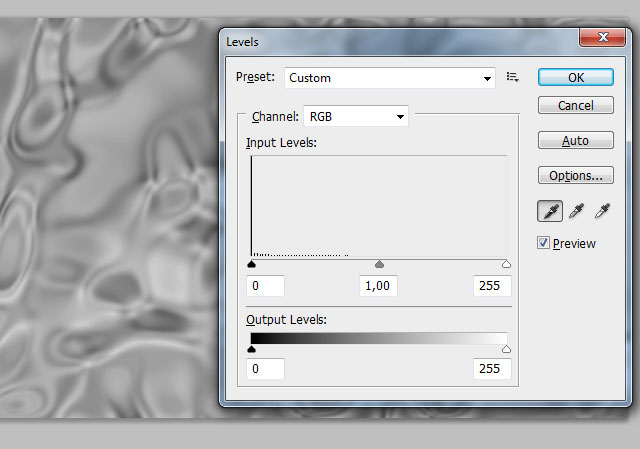Click the input shadow value field 0
The image size is (640, 449).
[265, 286]
